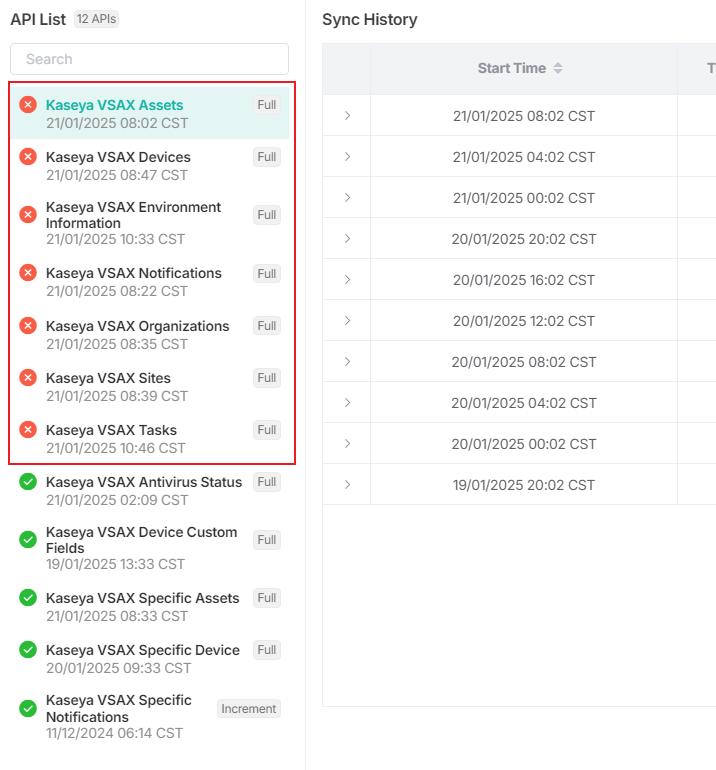Click the Full tag on Kaseya VSAX Sites

(x=266, y=378)
